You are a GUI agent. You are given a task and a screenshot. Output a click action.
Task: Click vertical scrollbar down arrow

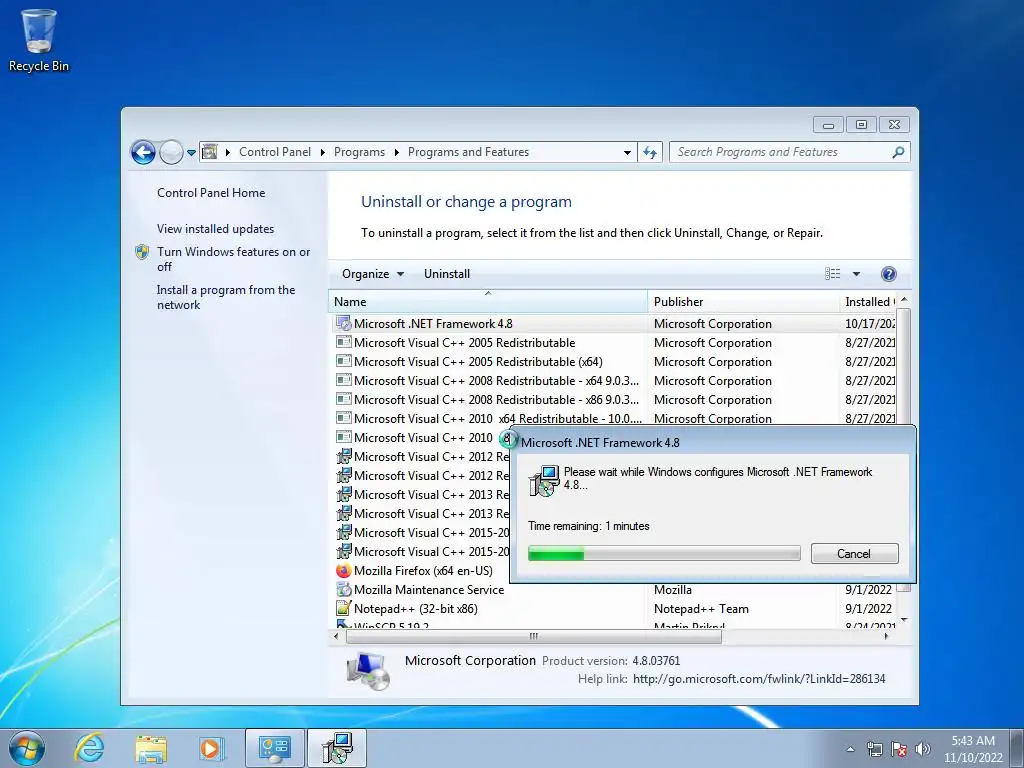point(904,620)
